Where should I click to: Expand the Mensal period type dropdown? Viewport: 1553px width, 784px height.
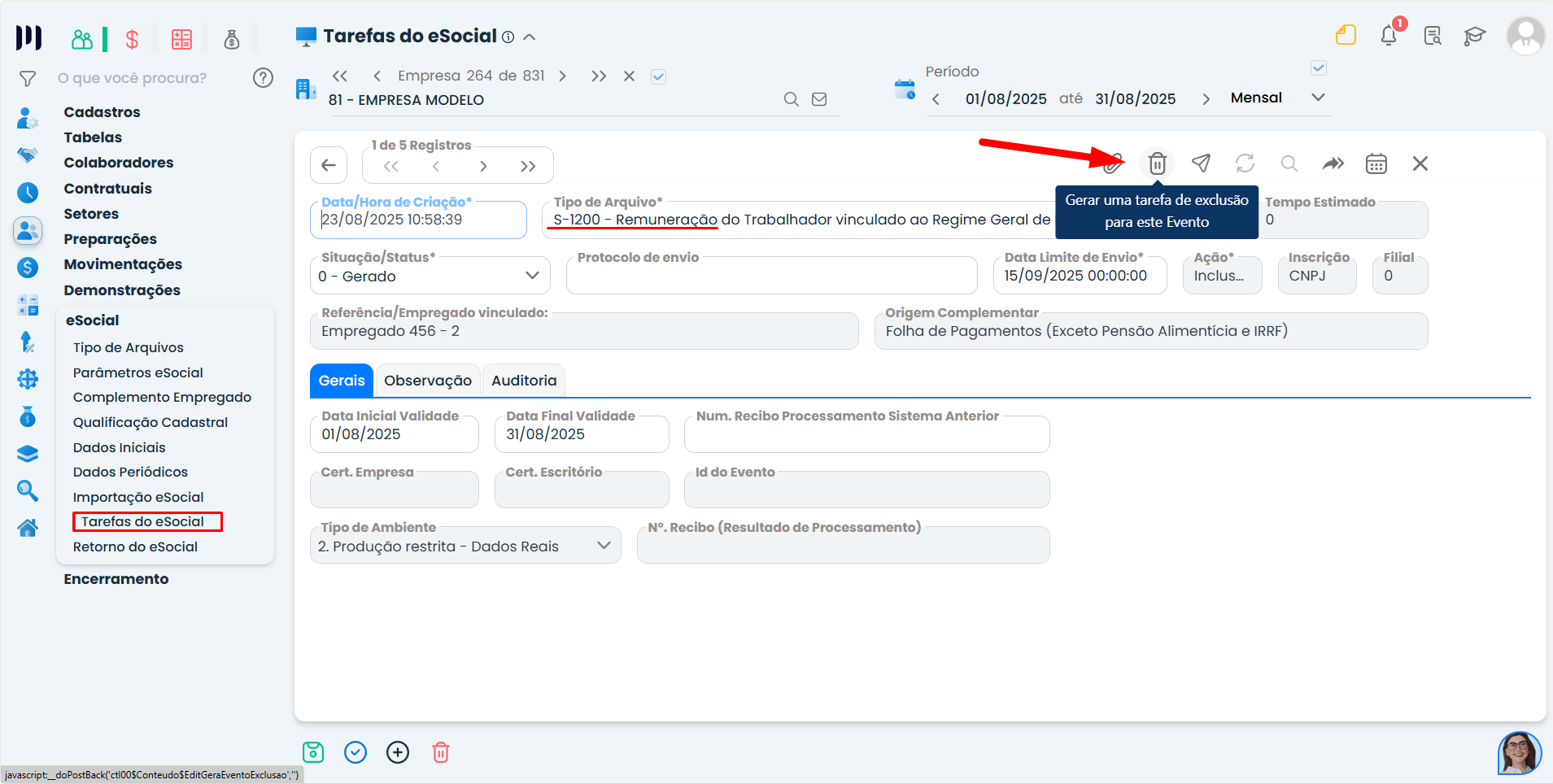click(x=1318, y=98)
